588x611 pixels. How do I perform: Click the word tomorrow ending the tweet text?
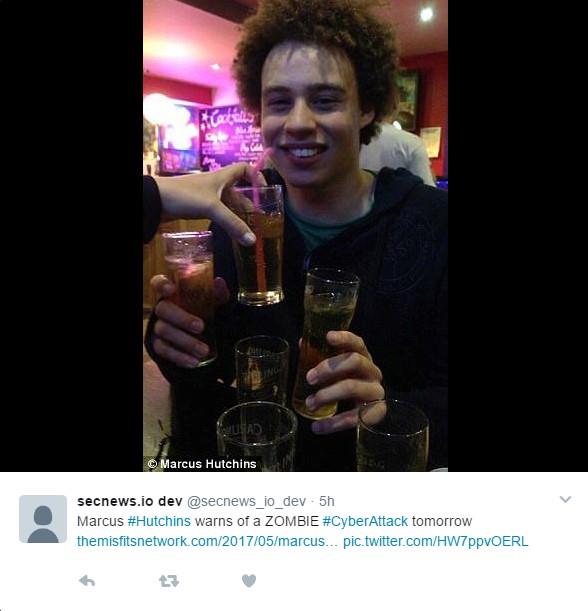coord(442,521)
